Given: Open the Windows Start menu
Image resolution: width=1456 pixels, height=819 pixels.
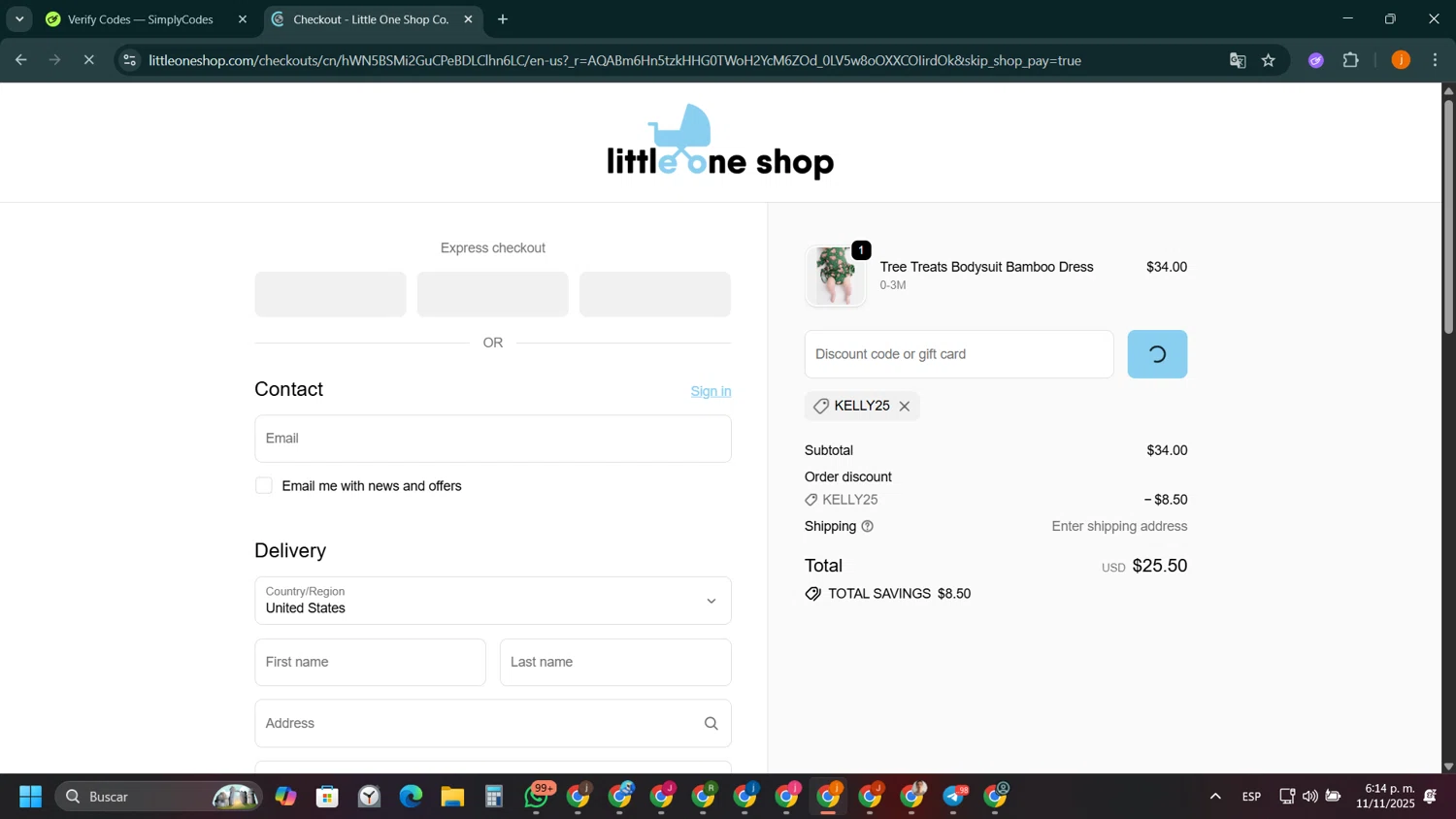Looking at the screenshot, I should point(30,797).
